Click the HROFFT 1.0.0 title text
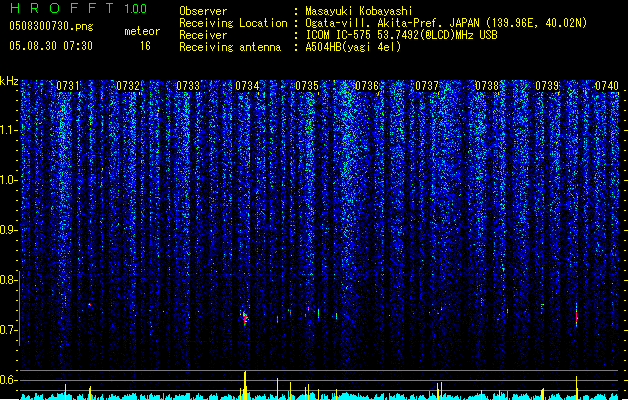629x400 pixels. coord(78,8)
